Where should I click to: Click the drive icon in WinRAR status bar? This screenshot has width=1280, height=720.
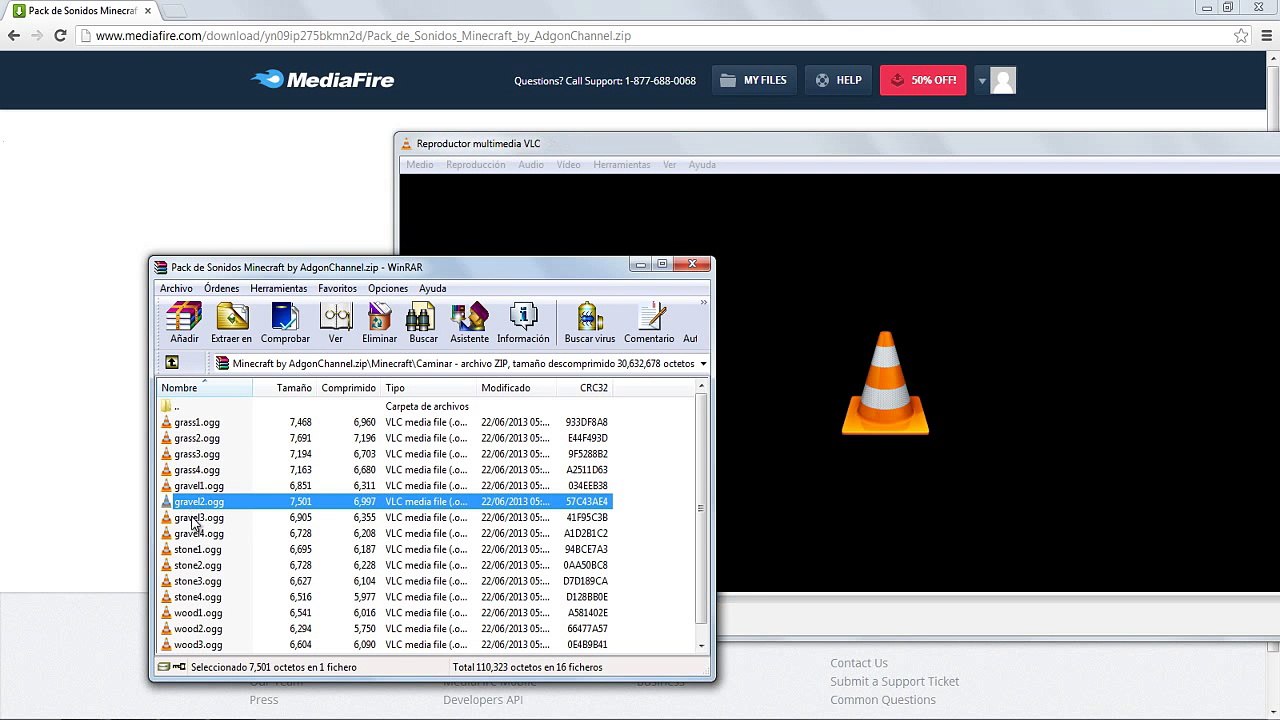coord(164,667)
